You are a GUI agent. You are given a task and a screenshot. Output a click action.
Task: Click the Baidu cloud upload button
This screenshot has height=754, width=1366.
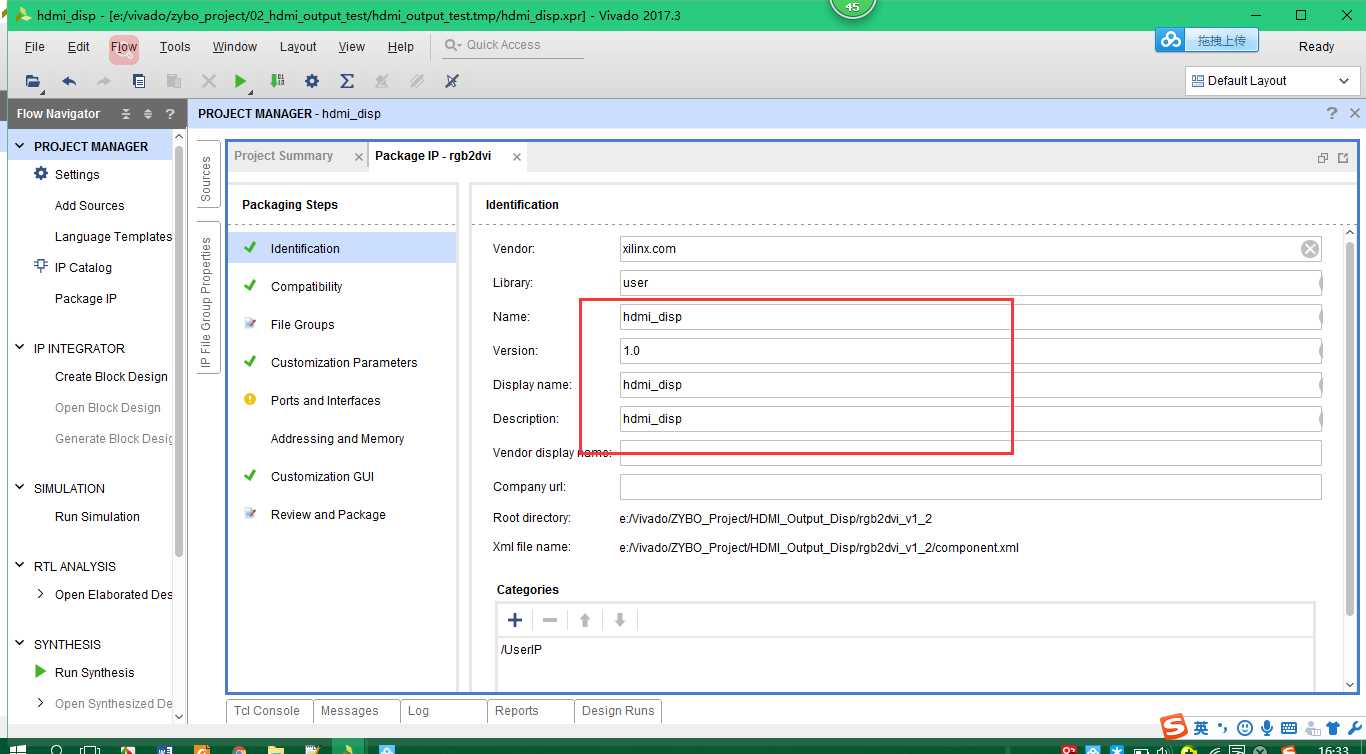coord(1207,40)
